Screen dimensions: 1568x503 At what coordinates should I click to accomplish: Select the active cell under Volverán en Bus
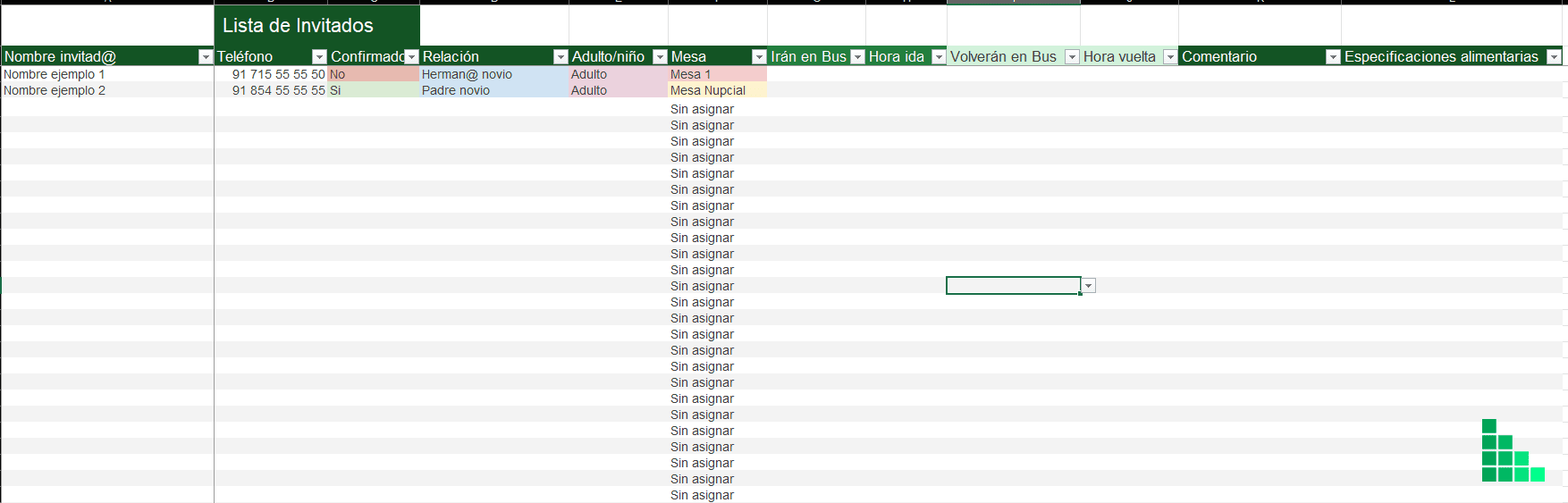click(1014, 286)
